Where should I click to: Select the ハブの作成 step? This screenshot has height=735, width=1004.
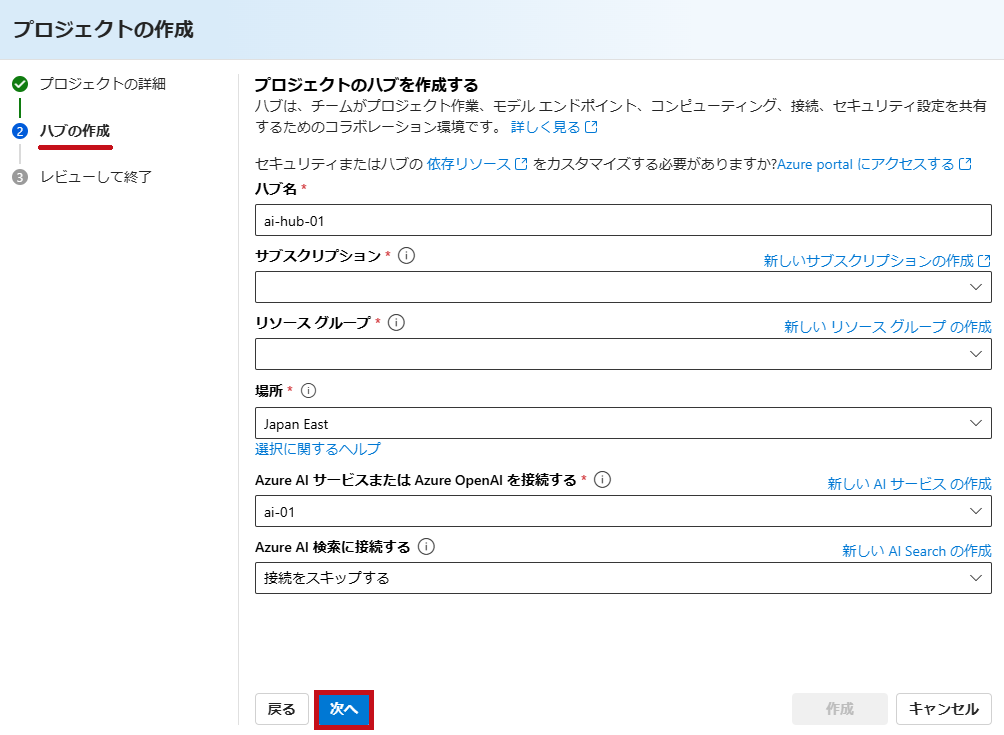click(75, 131)
